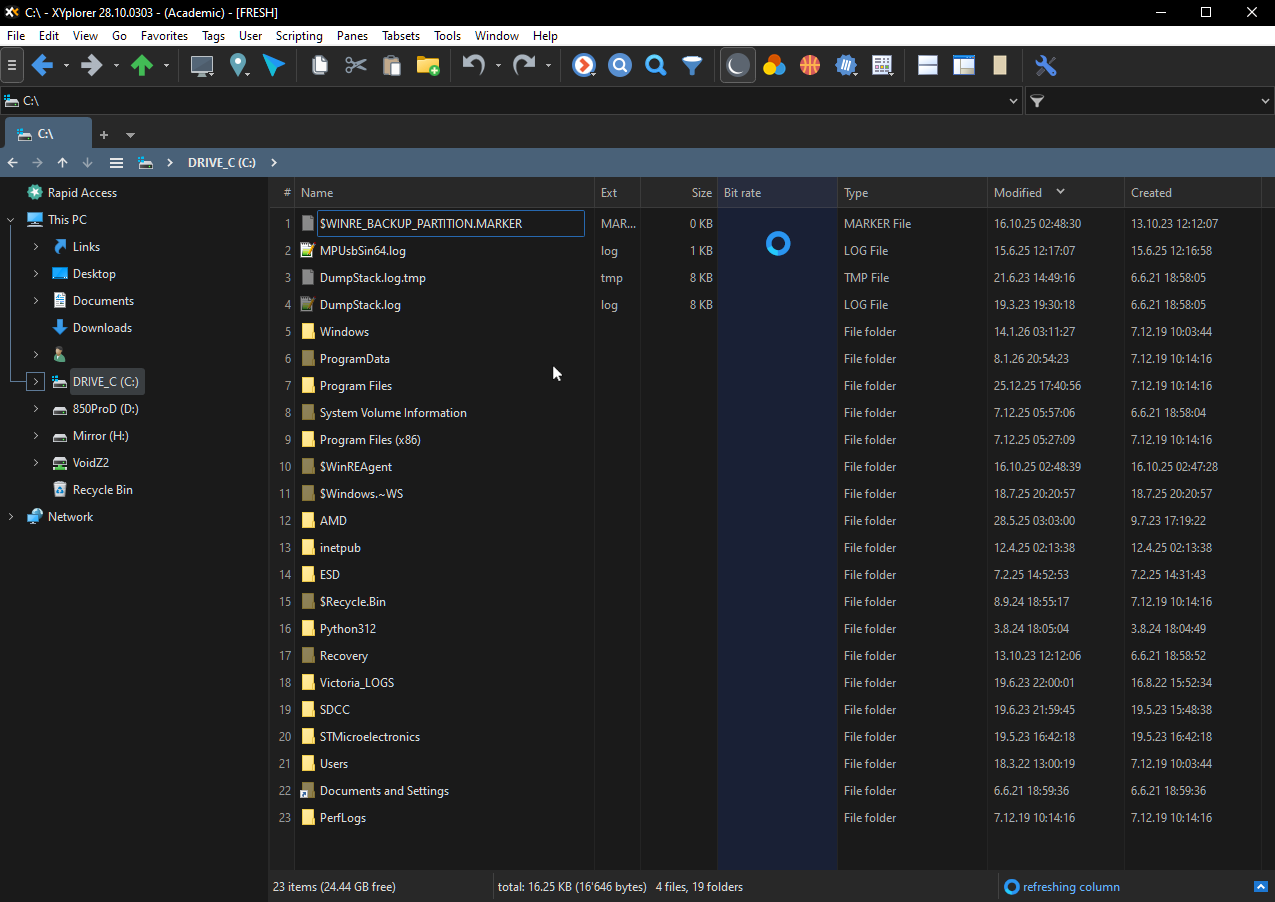Image resolution: width=1275 pixels, height=902 pixels.
Task: Click the Copy icon in toolbar
Action: click(319, 66)
